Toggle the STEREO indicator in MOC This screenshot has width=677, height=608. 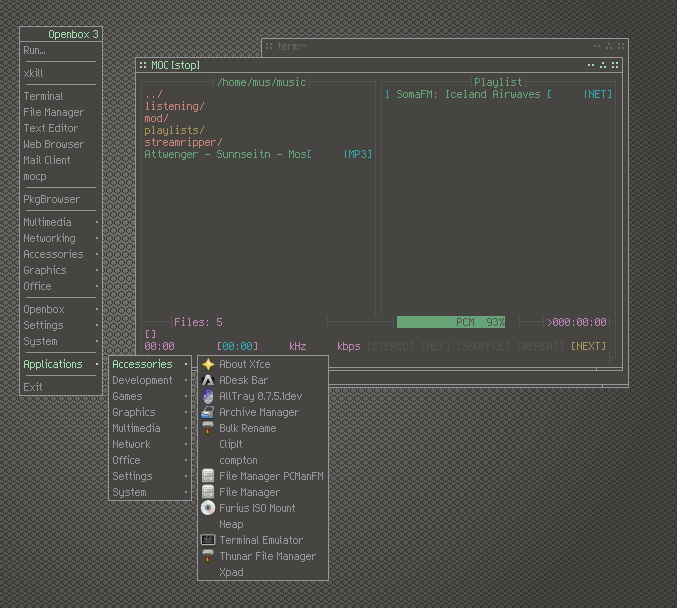pyautogui.click(x=390, y=346)
